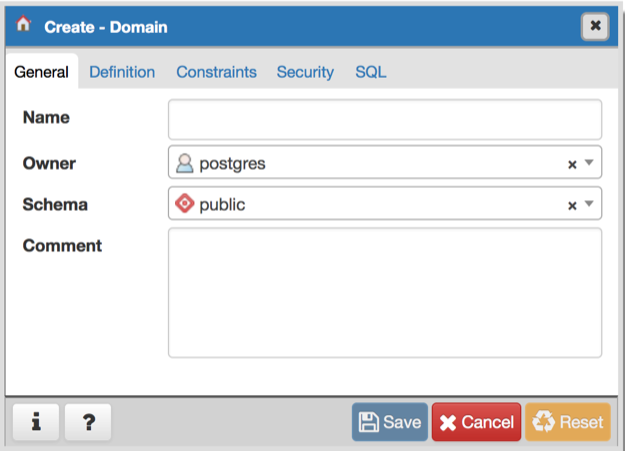This screenshot has height=451, width=625.
Task: Focus the Name input field
Action: 384,119
